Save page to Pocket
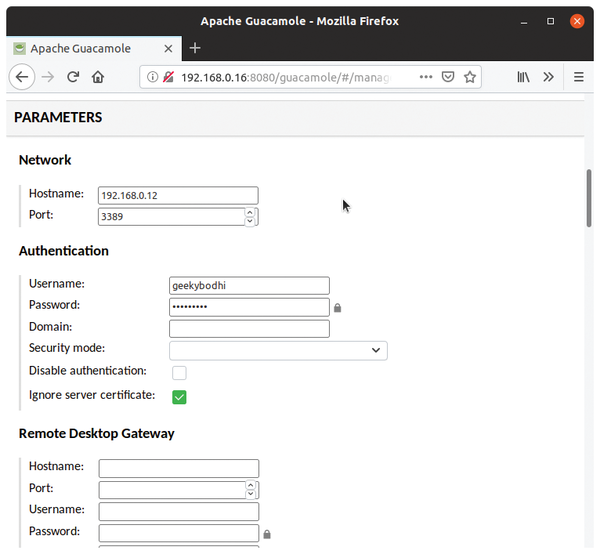The width and height of the screenshot is (600, 554). pyautogui.click(x=448, y=77)
